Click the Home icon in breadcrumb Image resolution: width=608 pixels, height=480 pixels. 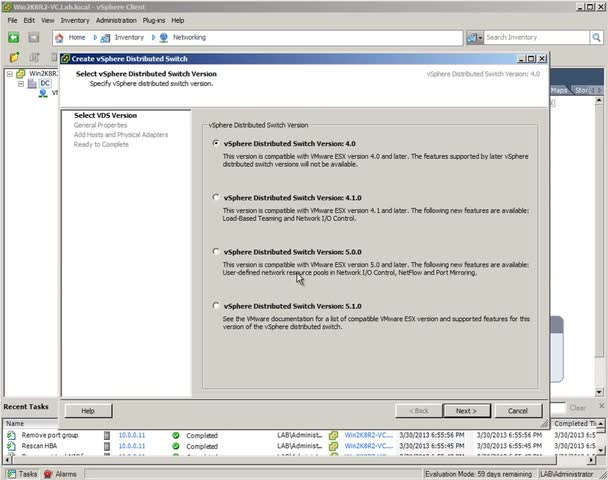tap(59, 38)
